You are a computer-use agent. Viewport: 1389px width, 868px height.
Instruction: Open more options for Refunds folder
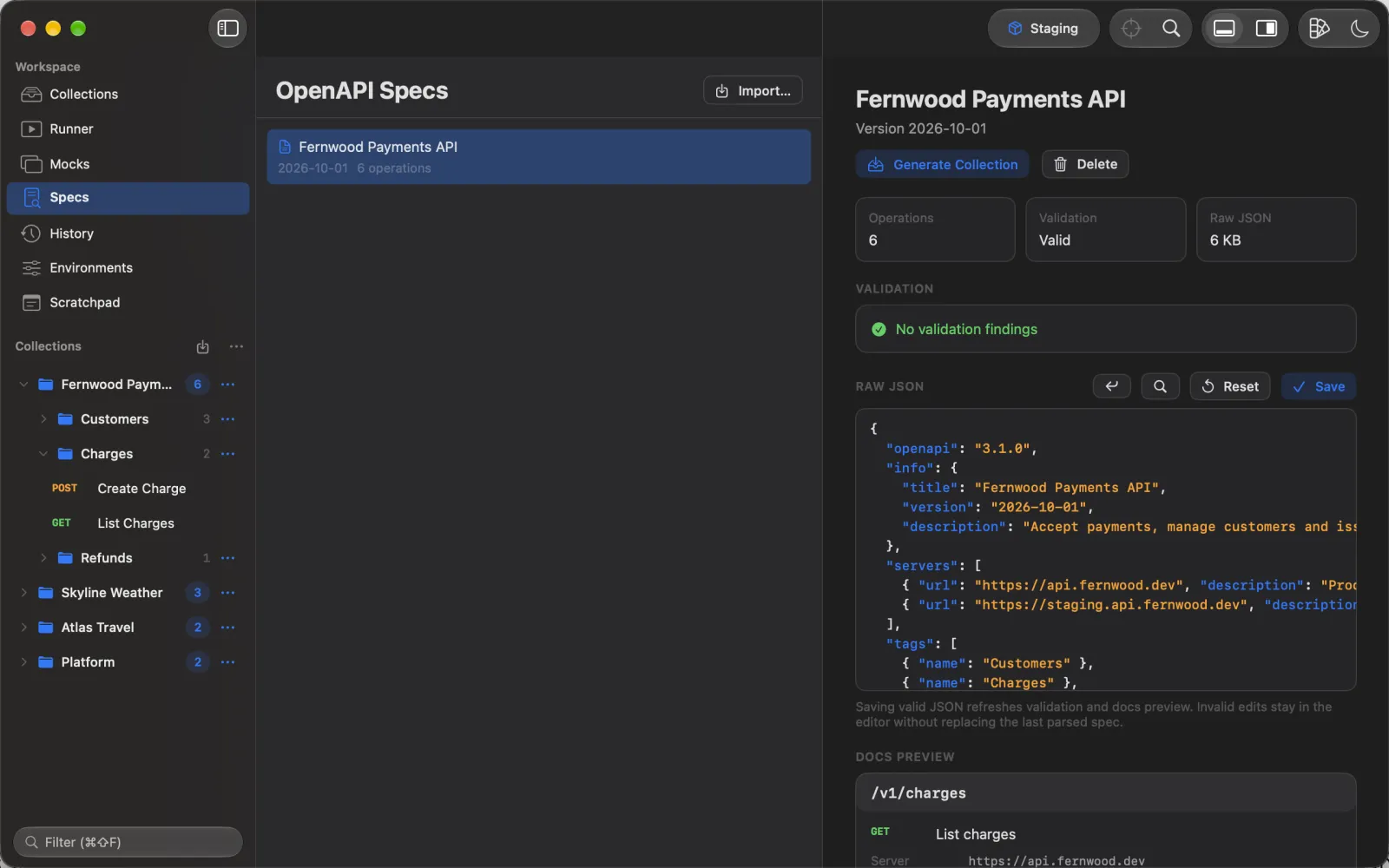pos(228,558)
